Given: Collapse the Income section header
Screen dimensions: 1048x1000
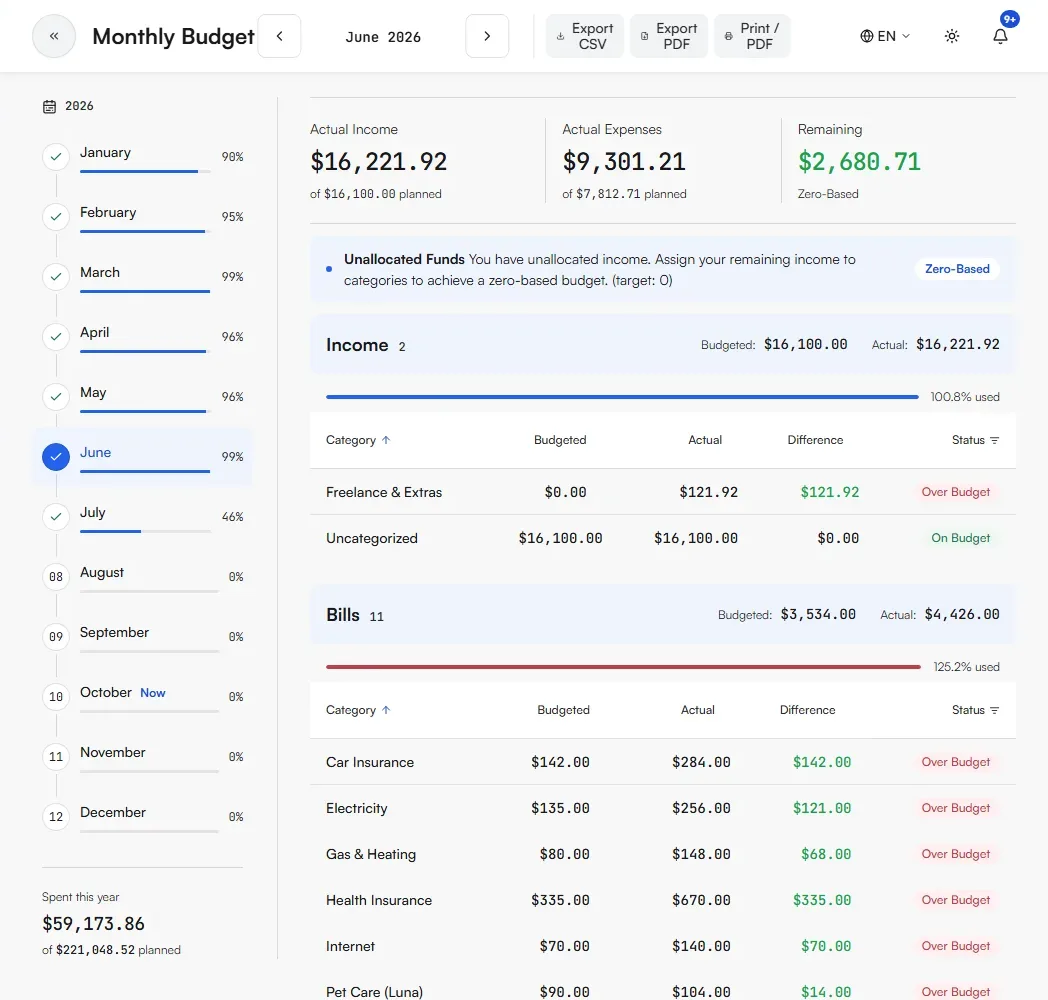Looking at the screenshot, I should [662, 344].
